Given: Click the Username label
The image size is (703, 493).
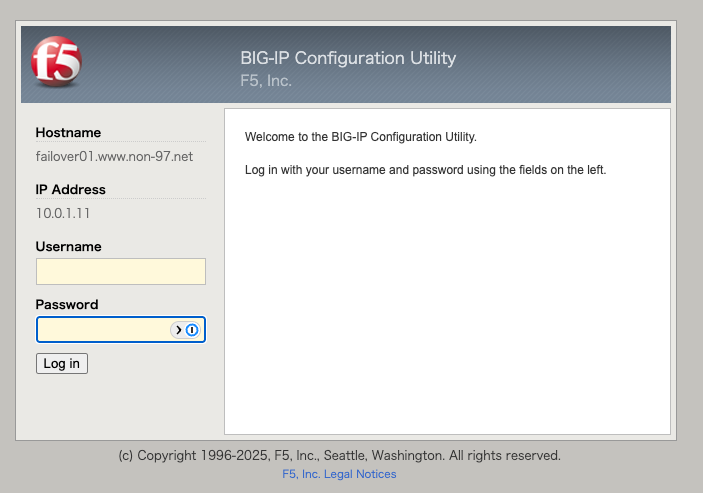Looking at the screenshot, I should [69, 246].
